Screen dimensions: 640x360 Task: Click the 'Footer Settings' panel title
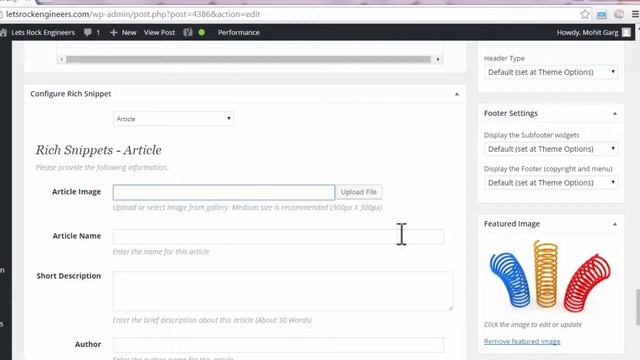pos(511,113)
